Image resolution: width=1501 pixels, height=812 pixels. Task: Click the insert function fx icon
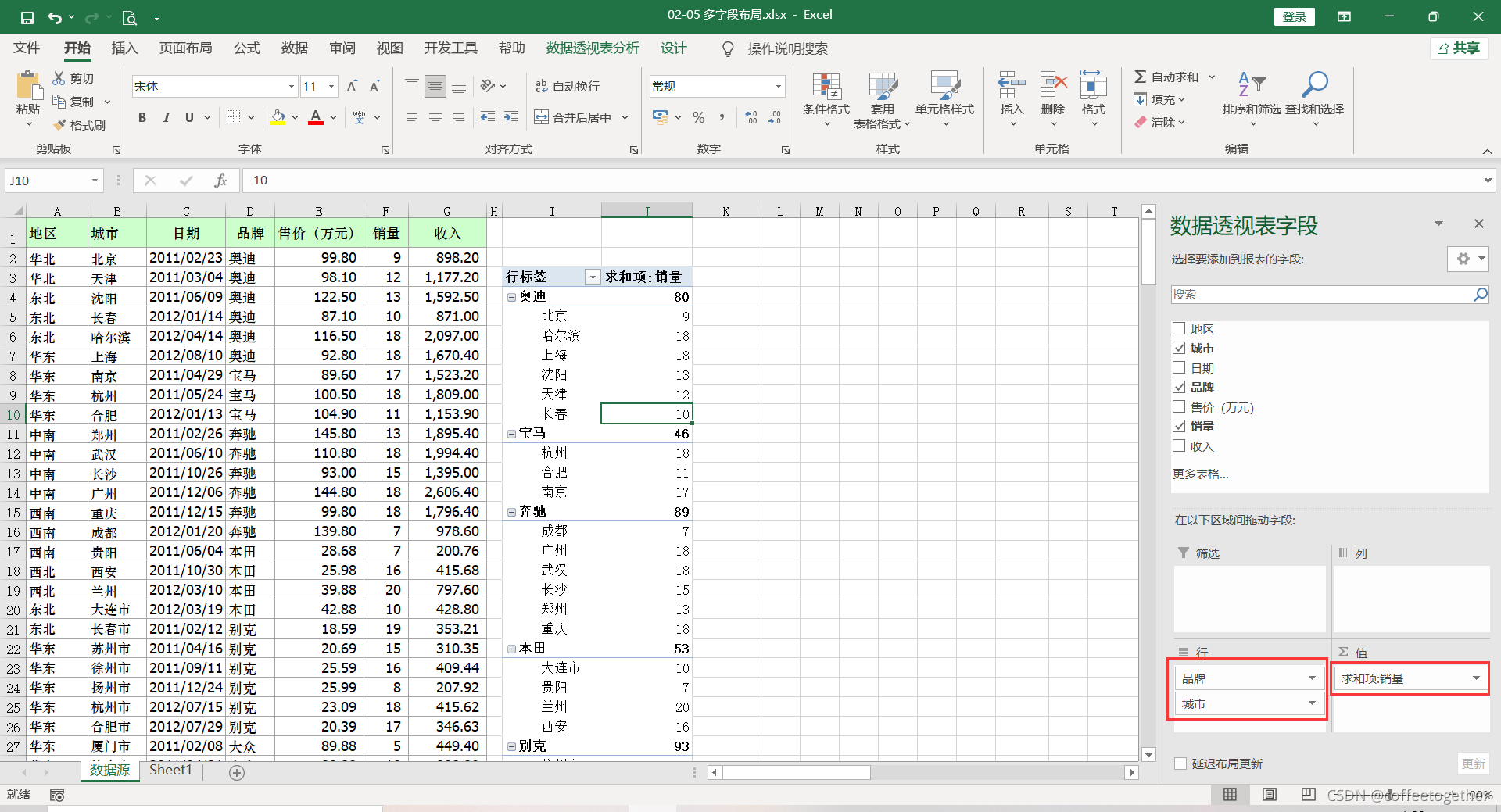(220, 181)
